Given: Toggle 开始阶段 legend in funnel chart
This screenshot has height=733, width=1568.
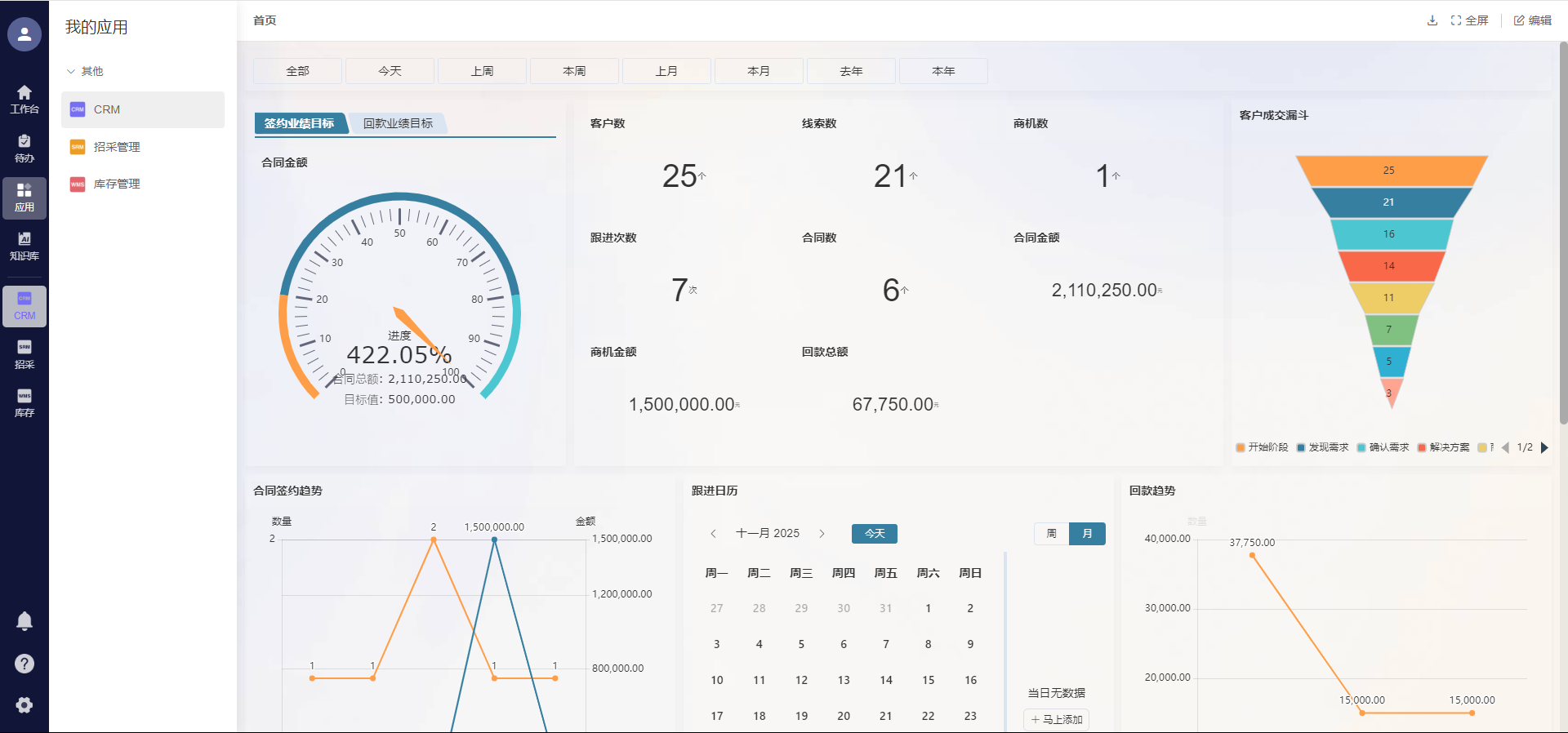Looking at the screenshot, I should pos(1262,447).
